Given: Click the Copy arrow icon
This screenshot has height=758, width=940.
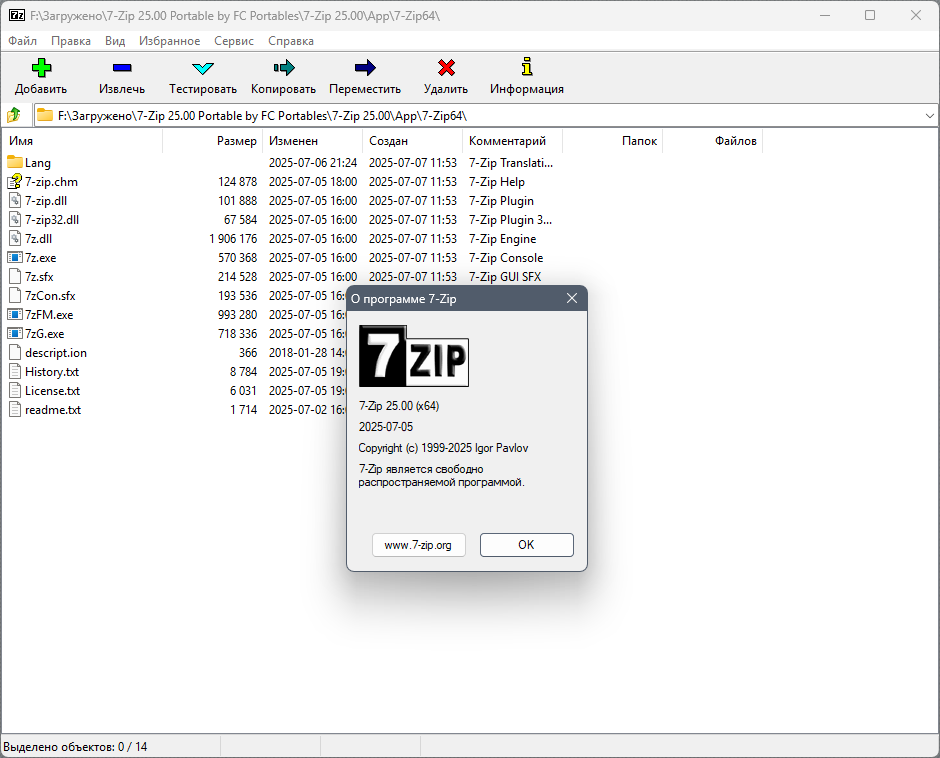Looking at the screenshot, I should coord(284,68).
